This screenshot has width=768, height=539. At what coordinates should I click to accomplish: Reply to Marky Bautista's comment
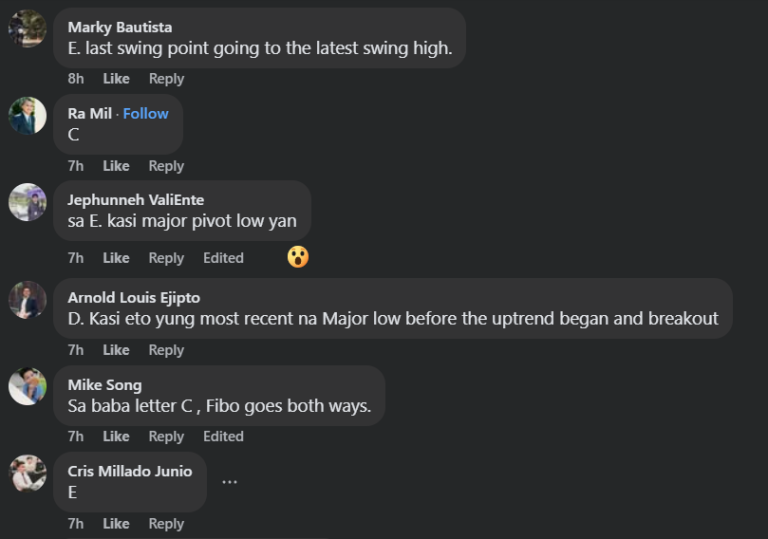(166, 79)
